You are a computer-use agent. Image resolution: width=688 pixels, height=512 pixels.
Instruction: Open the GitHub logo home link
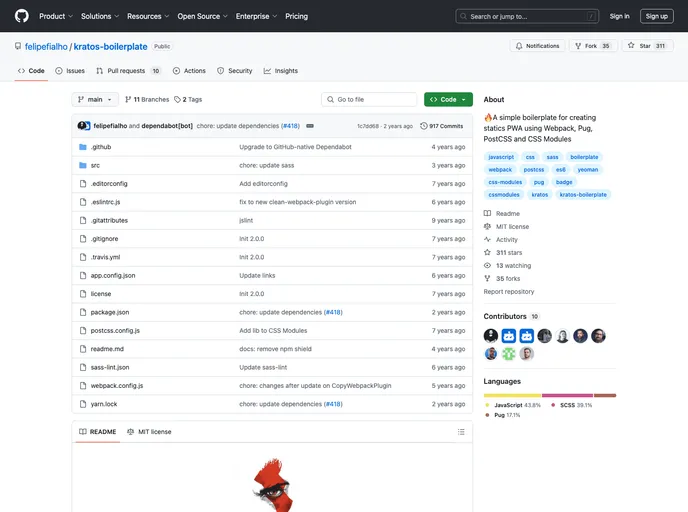point(22,16)
